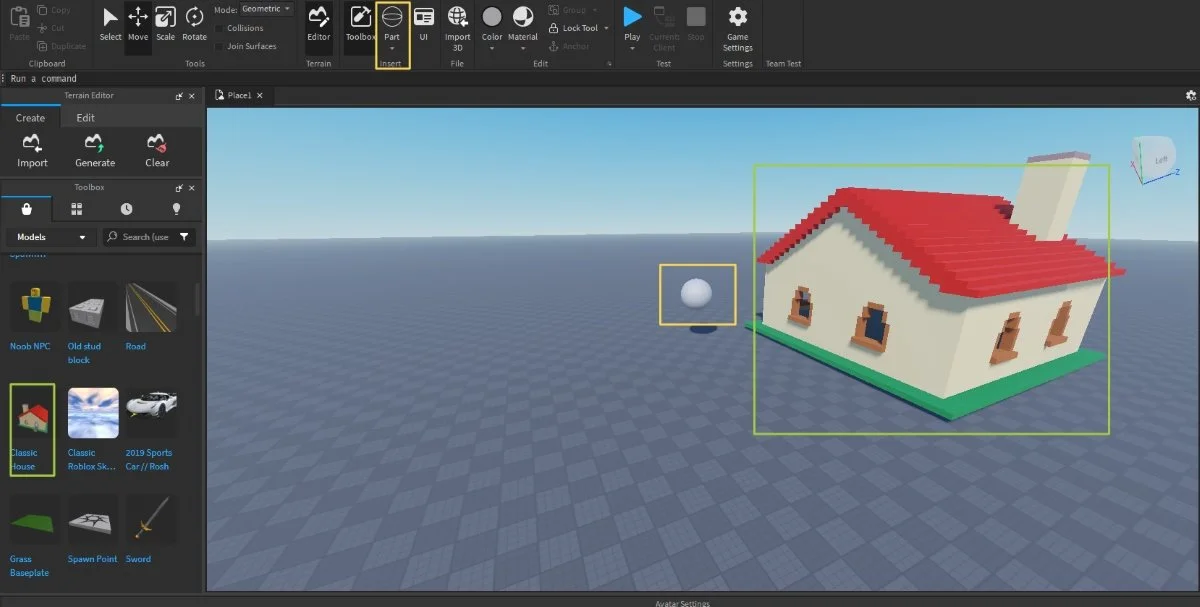Click the Anchor tool
The width and height of the screenshot is (1200, 607).
point(569,46)
